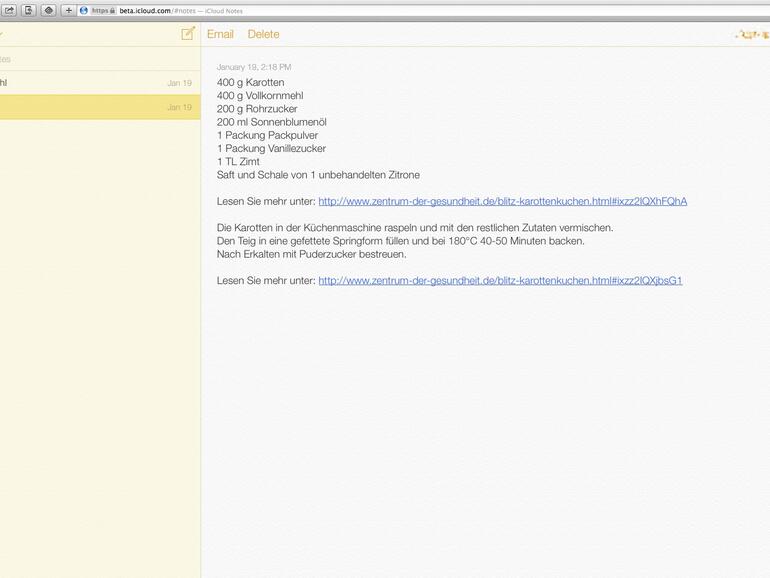
Task: Click the page-with-arrow toolbar button after Share
Action: (x=28, y=10)
